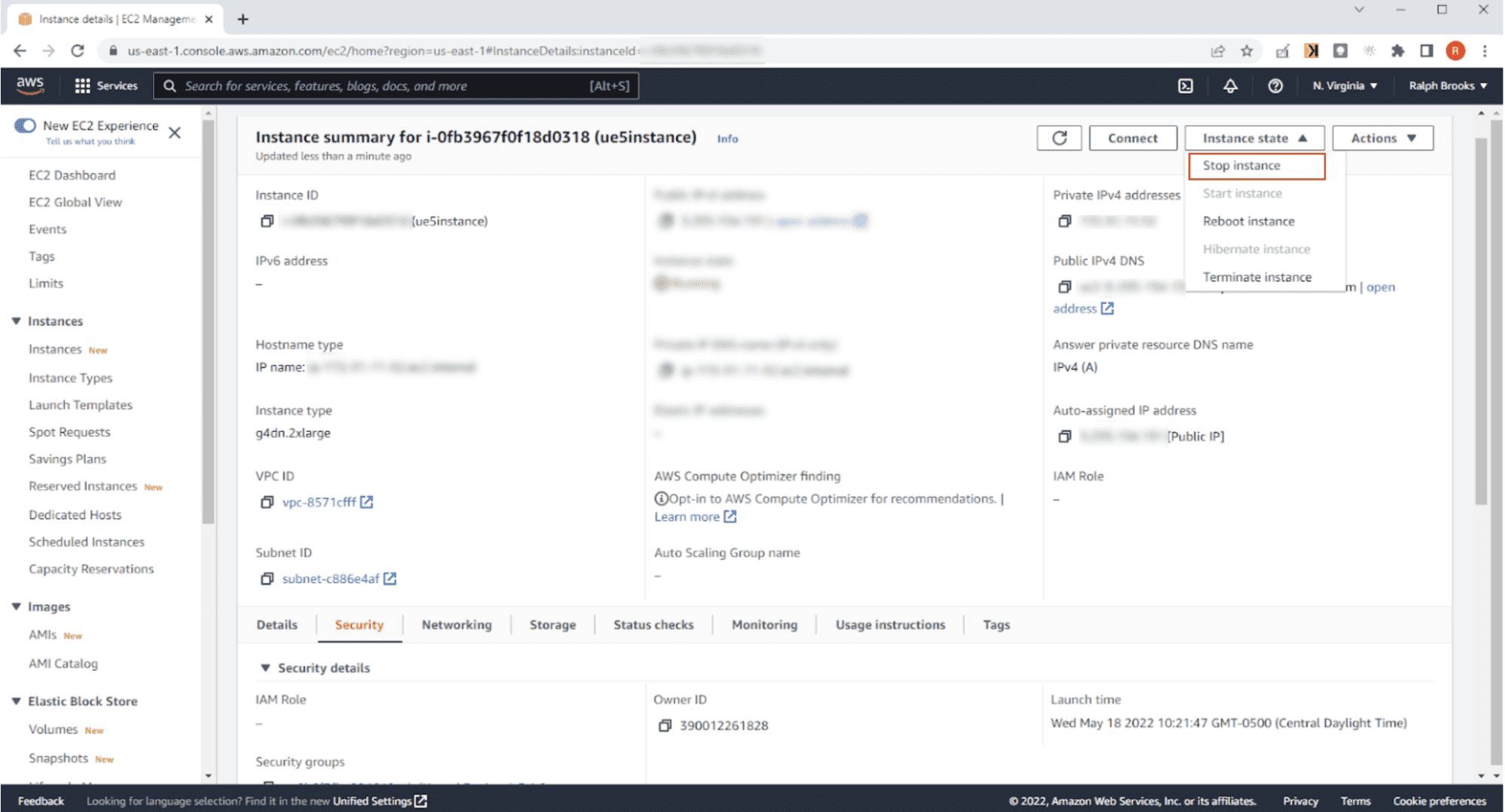Screen dimensions: 1505x812
Task: Open the N. Virginia region selector
Action: click(1345, 86)
